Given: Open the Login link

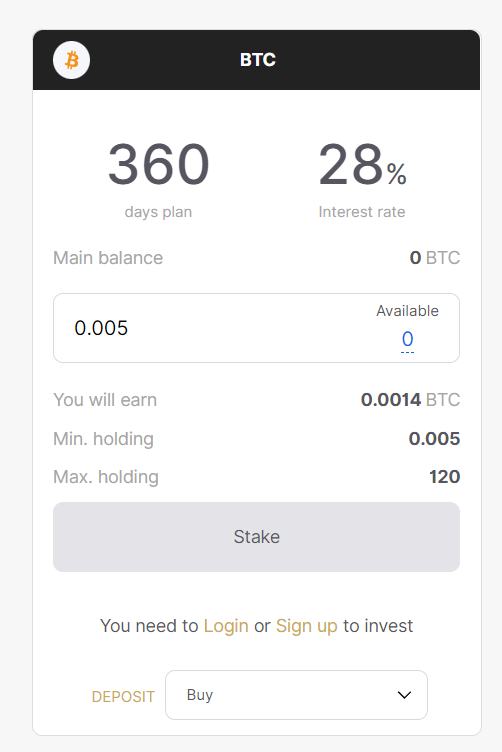Looking at the screenshot, I should click(x=226, y=626).
